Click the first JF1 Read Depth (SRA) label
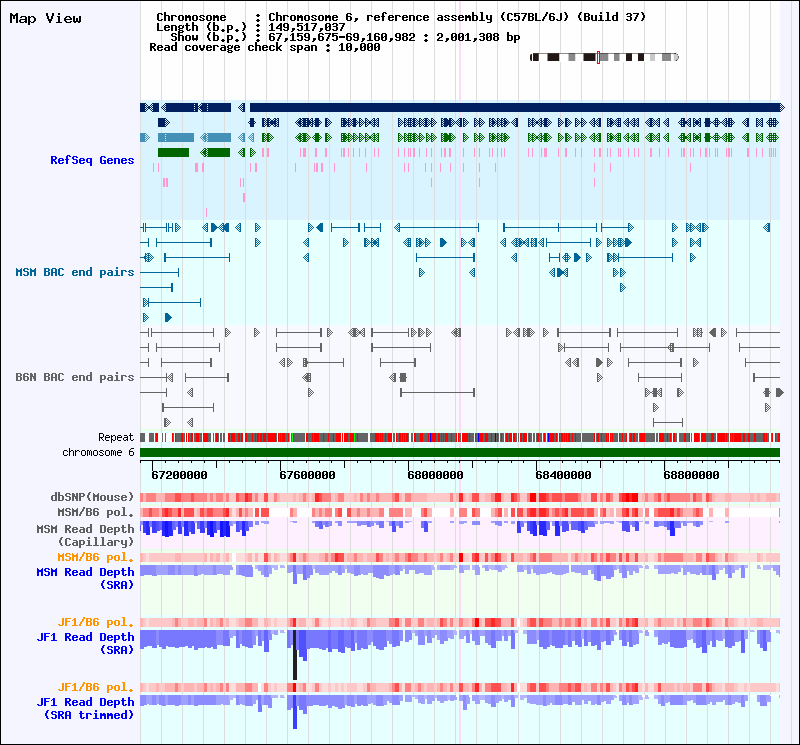The height and width of the screenshot is (745, 800). 85,643
